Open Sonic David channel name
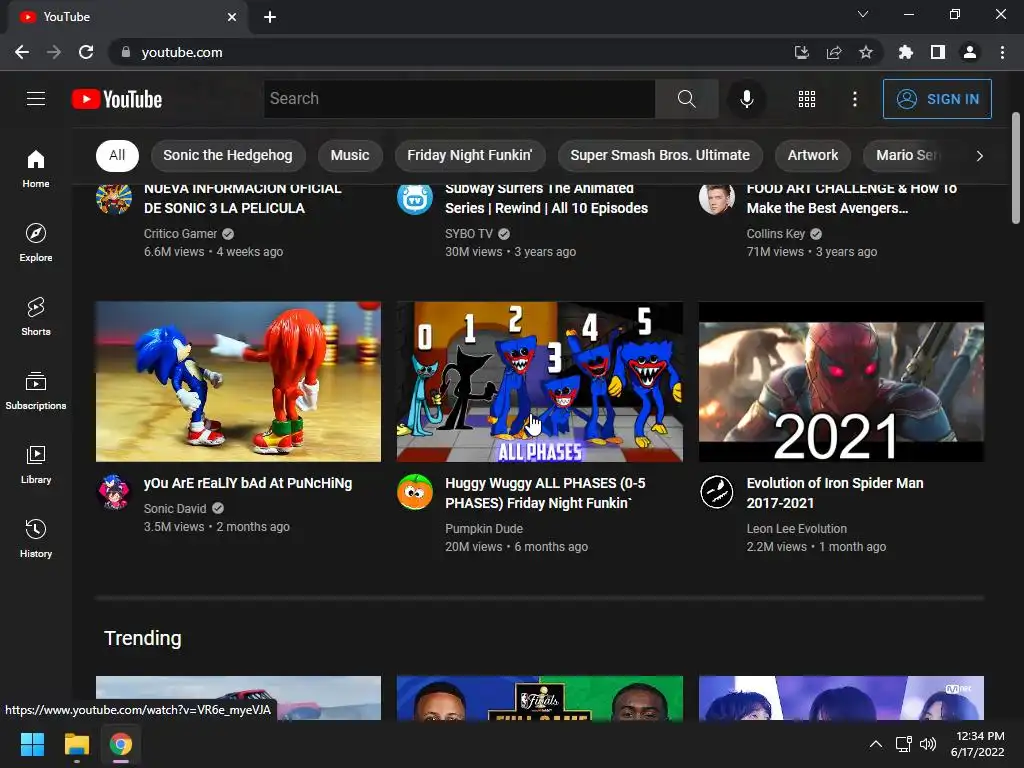 [x=175, y=509]
